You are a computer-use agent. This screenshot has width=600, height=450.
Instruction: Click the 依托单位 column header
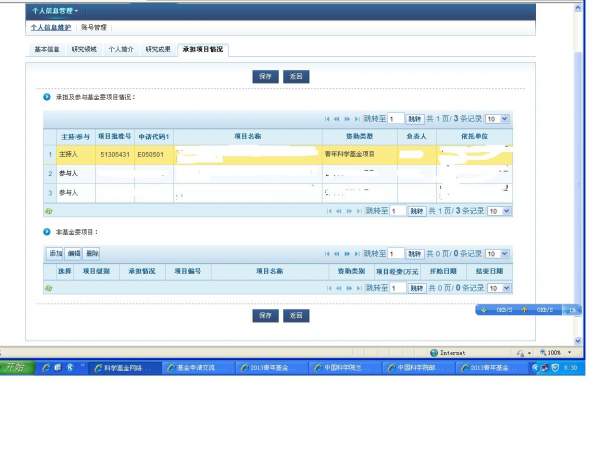click(474, 137)
